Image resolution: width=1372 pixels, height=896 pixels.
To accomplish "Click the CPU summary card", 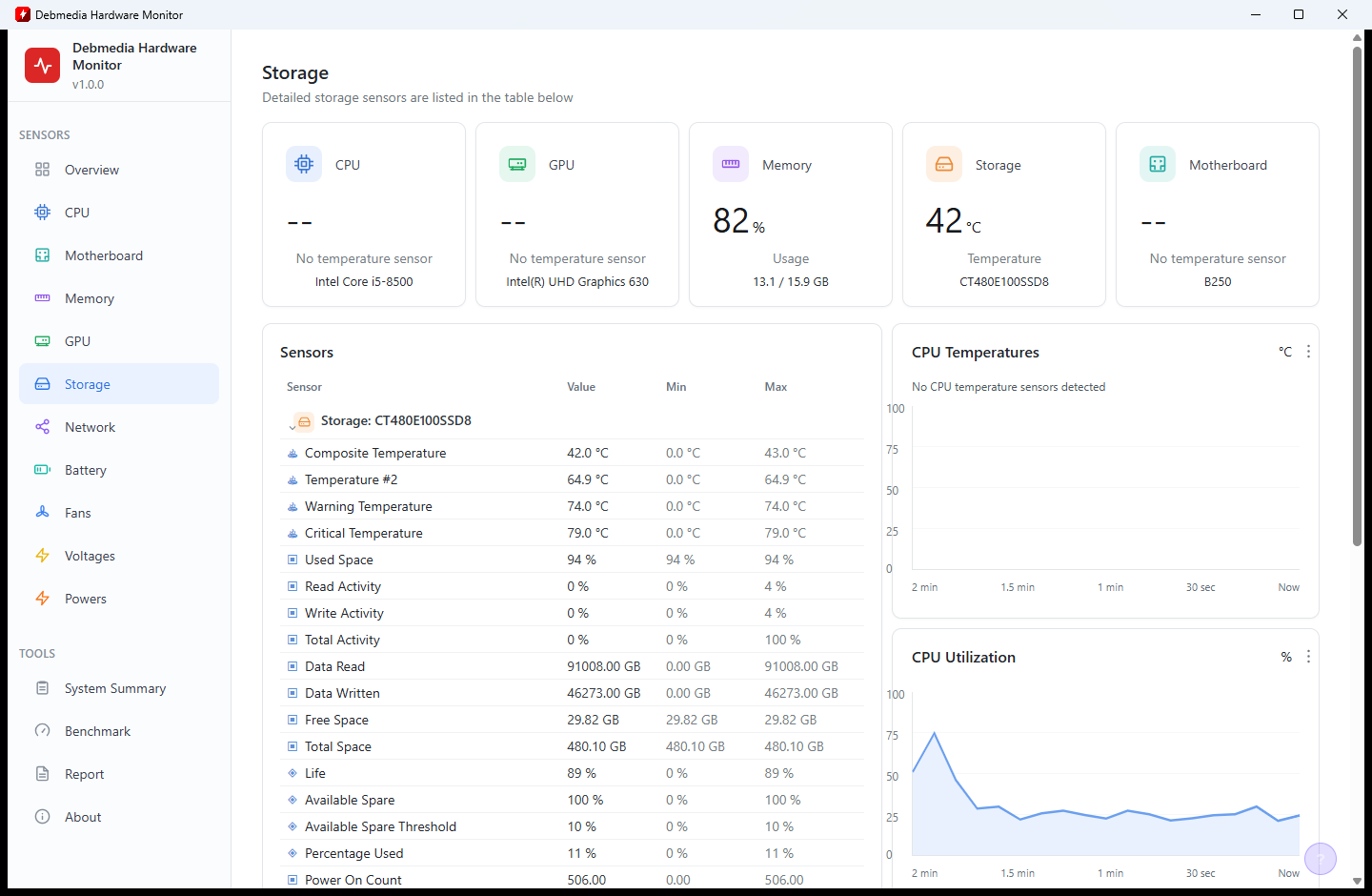I will pyautogui.click(x=364, y=214).
